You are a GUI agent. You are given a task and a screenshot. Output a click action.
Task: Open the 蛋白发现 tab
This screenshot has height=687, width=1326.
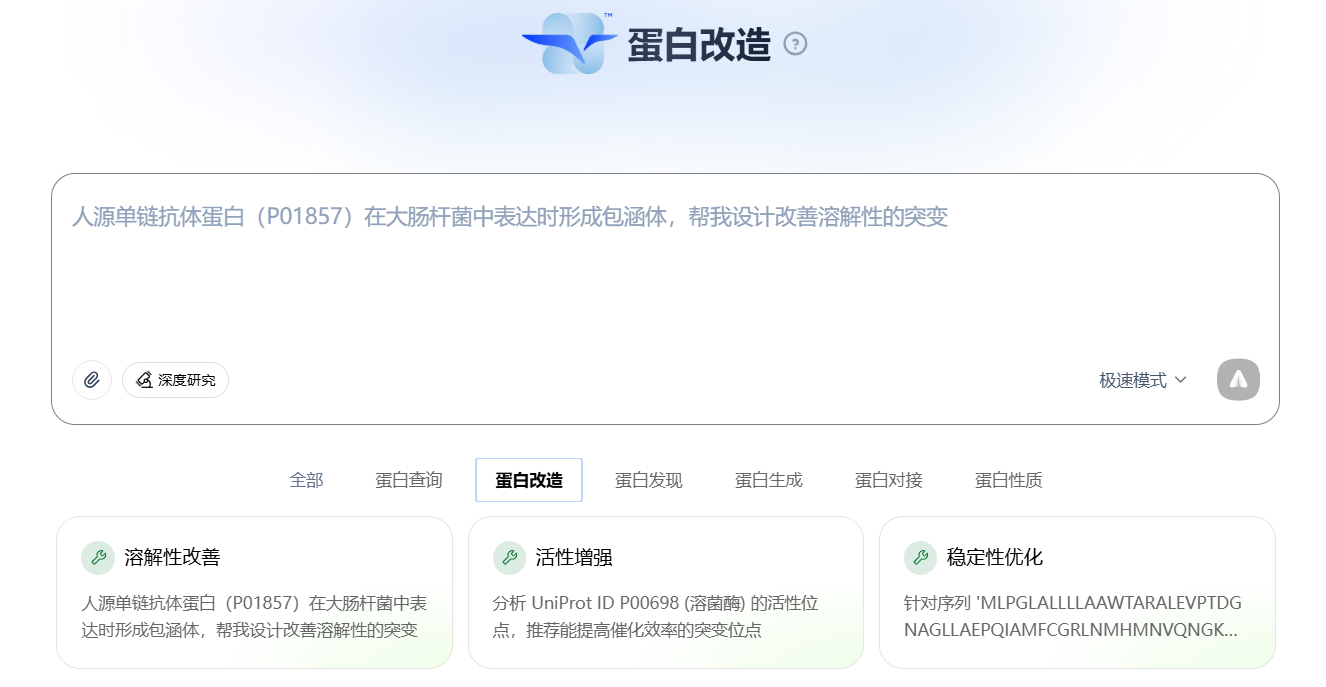pos(649,480)
